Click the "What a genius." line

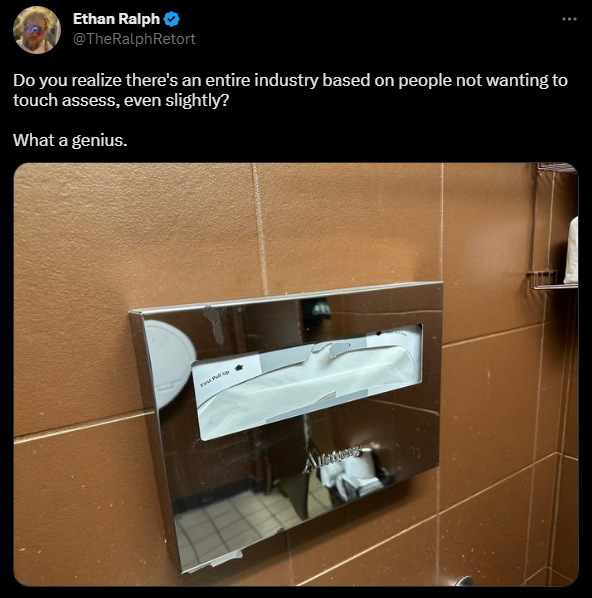tap(70, 140)
